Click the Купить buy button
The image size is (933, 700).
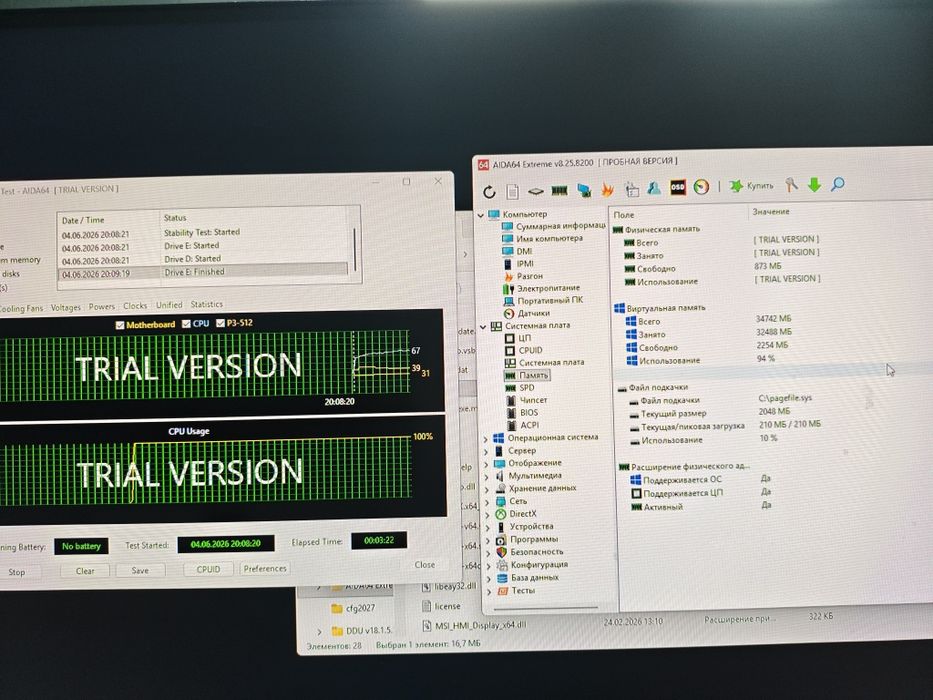tap(752, 186)
